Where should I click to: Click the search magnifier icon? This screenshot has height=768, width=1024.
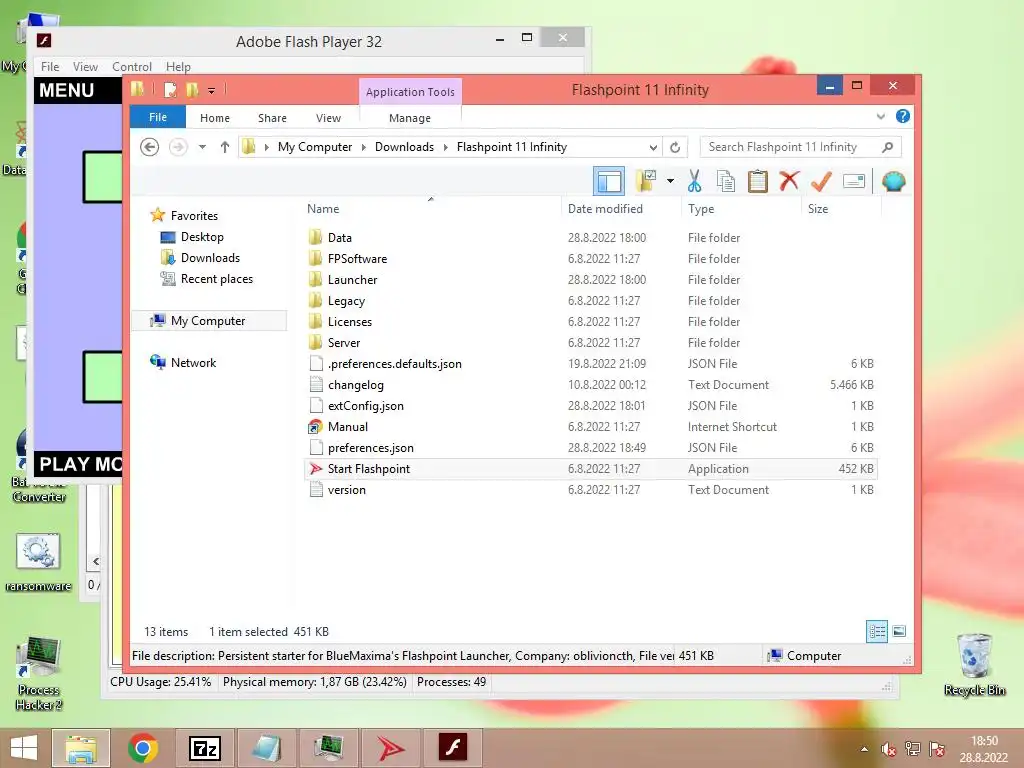point(887,147)
